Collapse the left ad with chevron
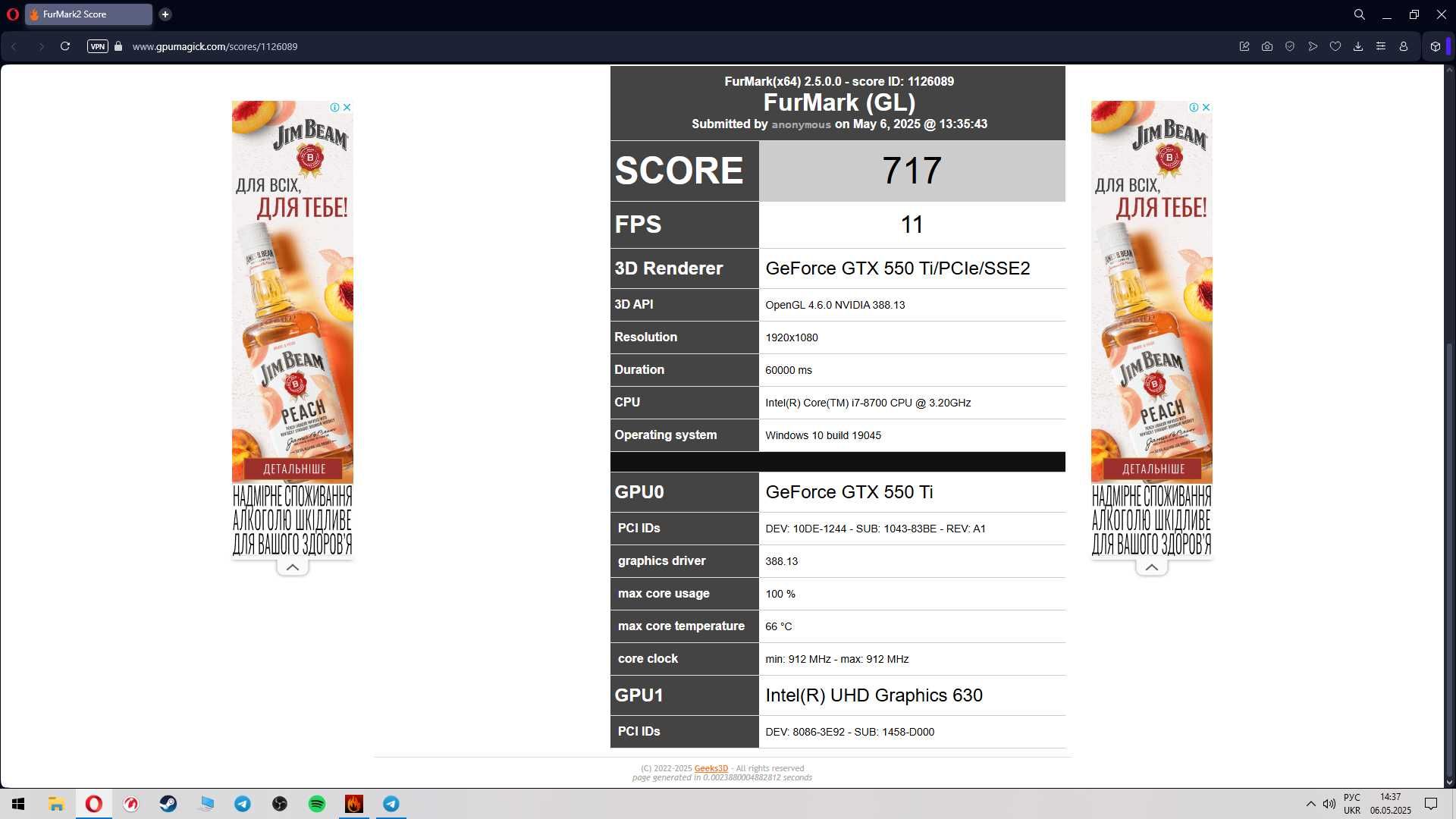This screenshot has width=1456, height=819. click(x=293, y=567)
